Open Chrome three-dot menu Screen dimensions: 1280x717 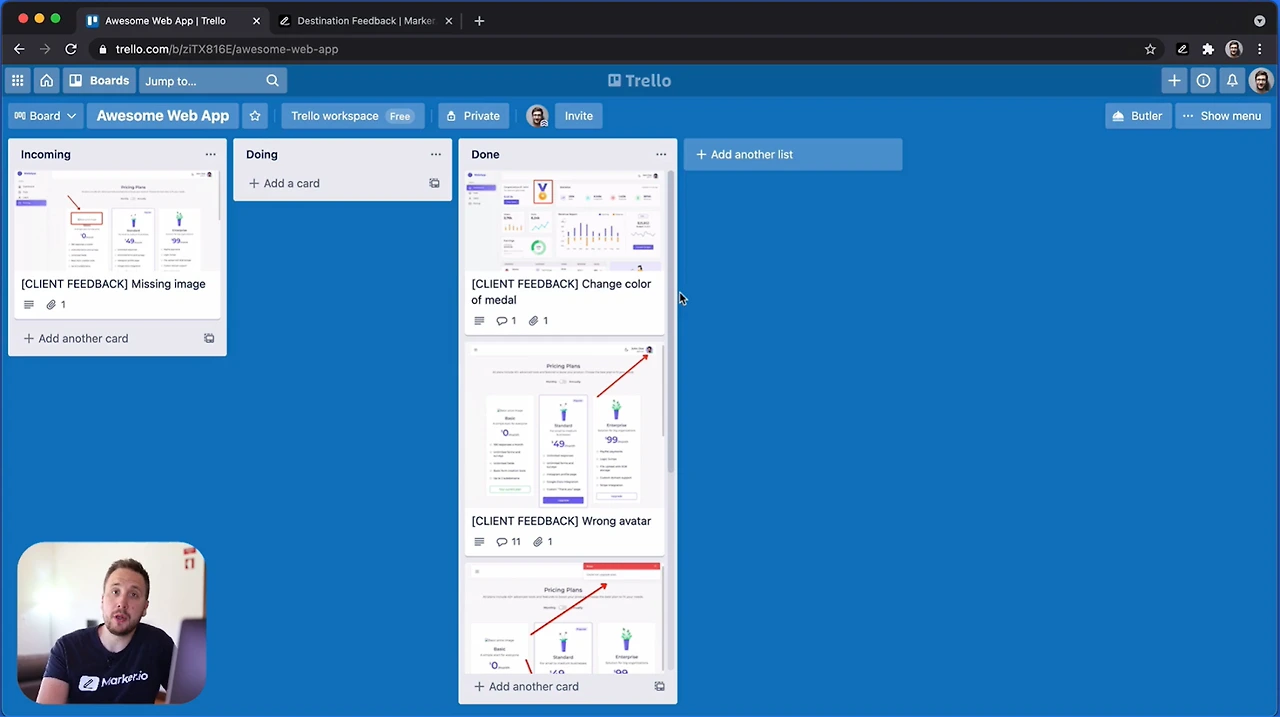1260,49
